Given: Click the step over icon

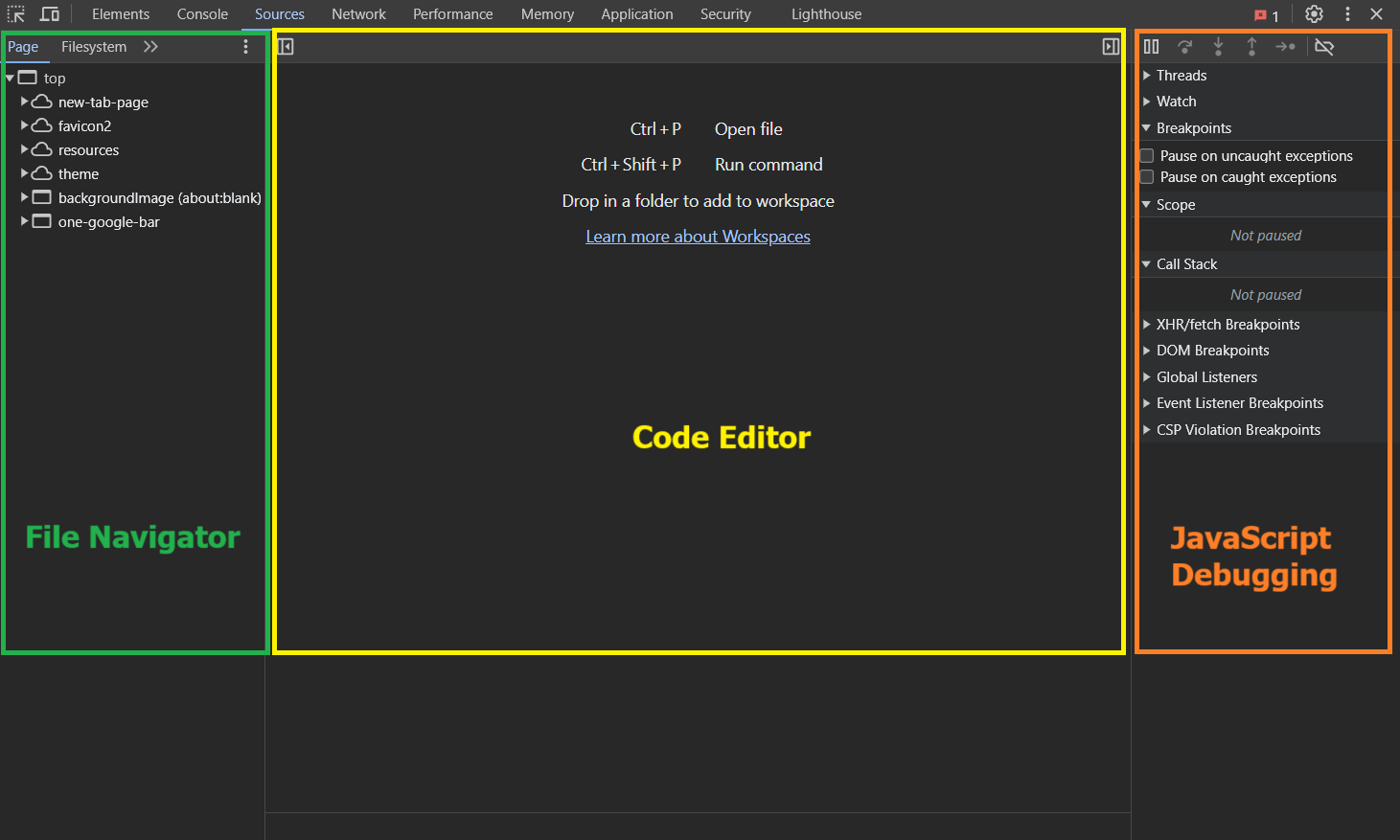Looking at the screenshot, I should 1184,47.
